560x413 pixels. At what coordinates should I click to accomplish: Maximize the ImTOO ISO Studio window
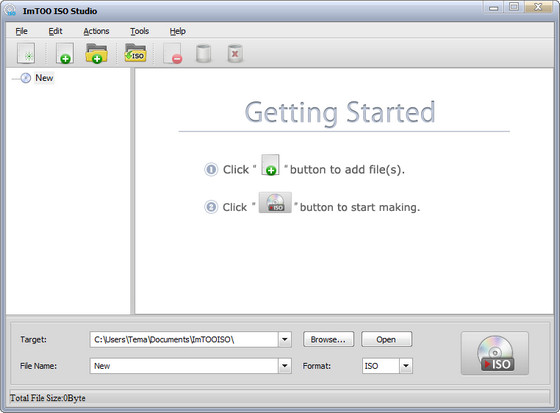tap(514, 7)
